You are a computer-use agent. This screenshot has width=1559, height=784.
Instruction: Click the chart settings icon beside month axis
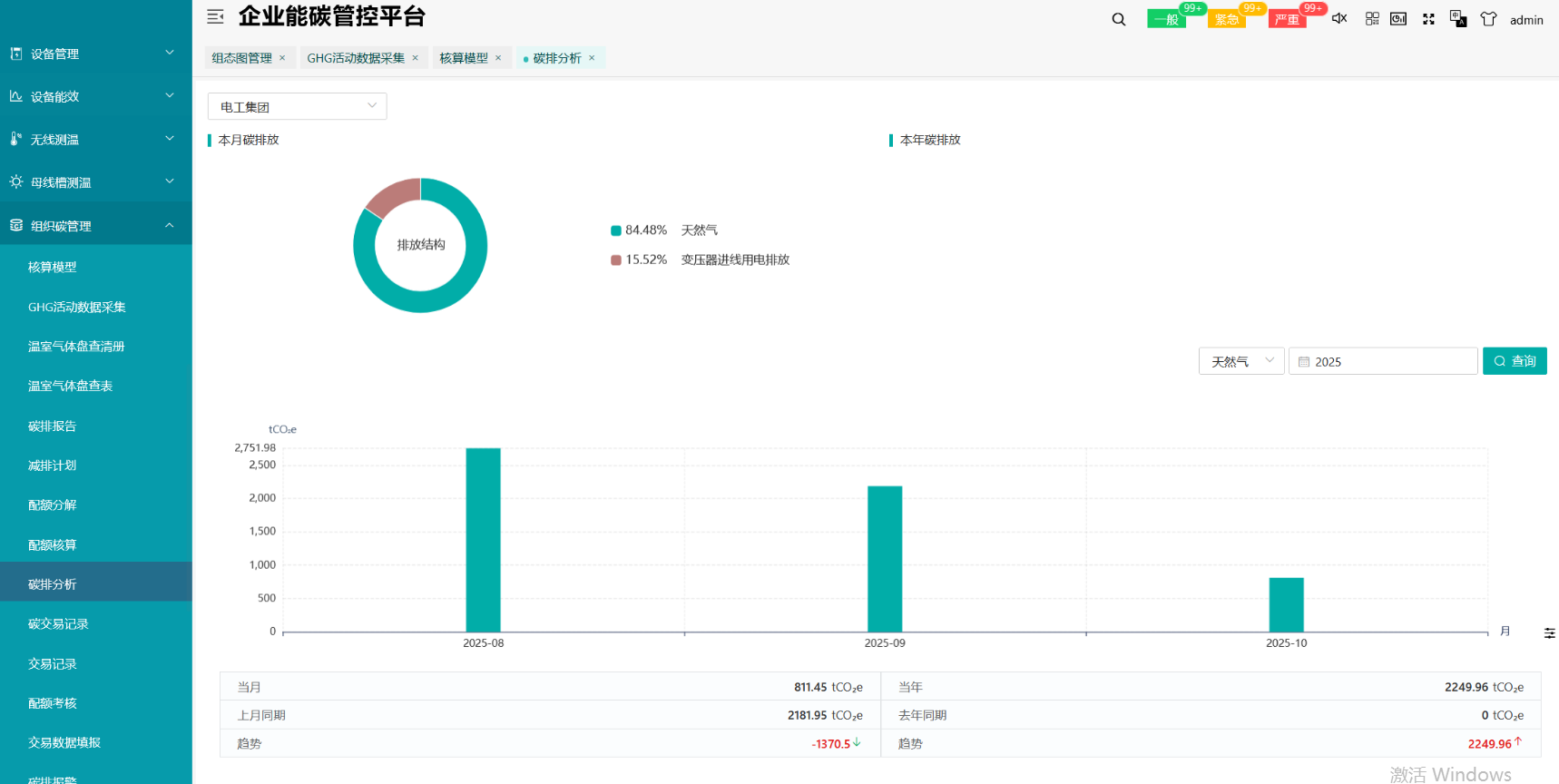[1549, 632]
